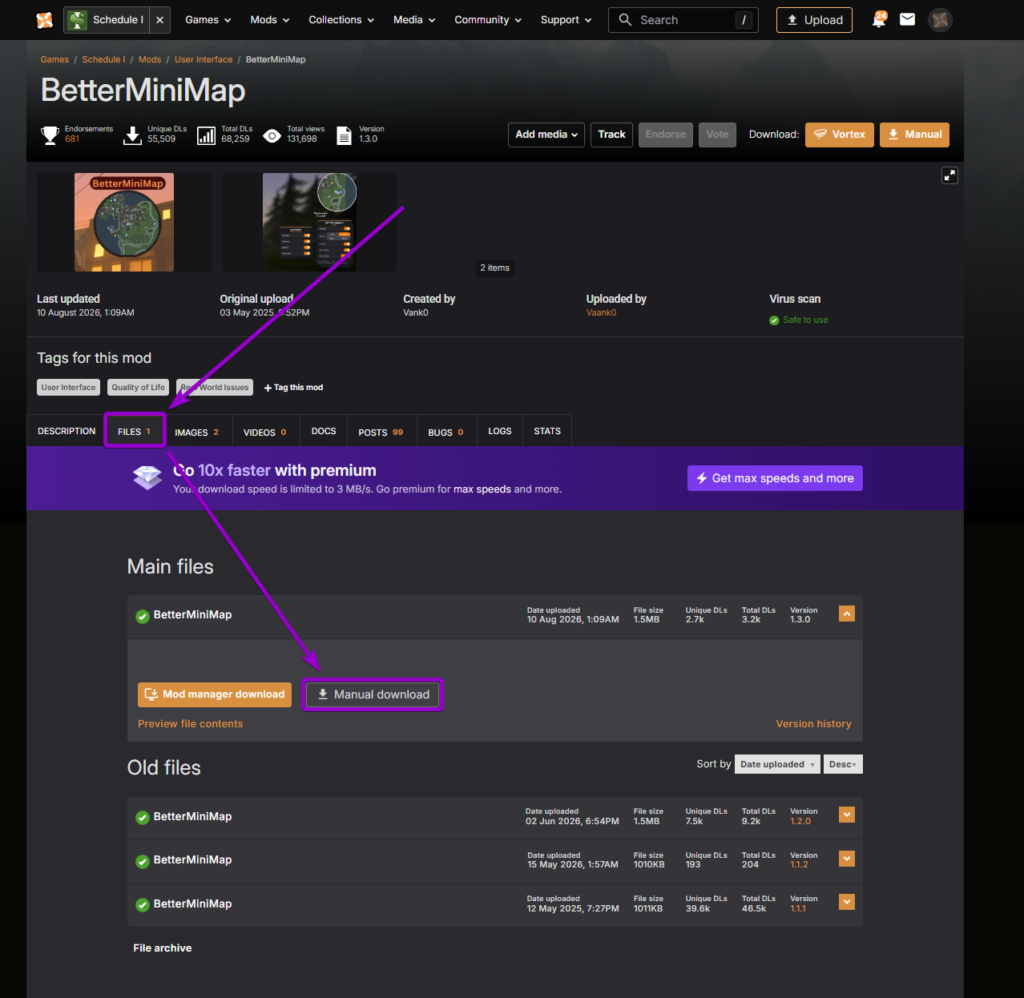Open the Mods menu
The image size is (1024, 998).
click(x=269, y=20)
